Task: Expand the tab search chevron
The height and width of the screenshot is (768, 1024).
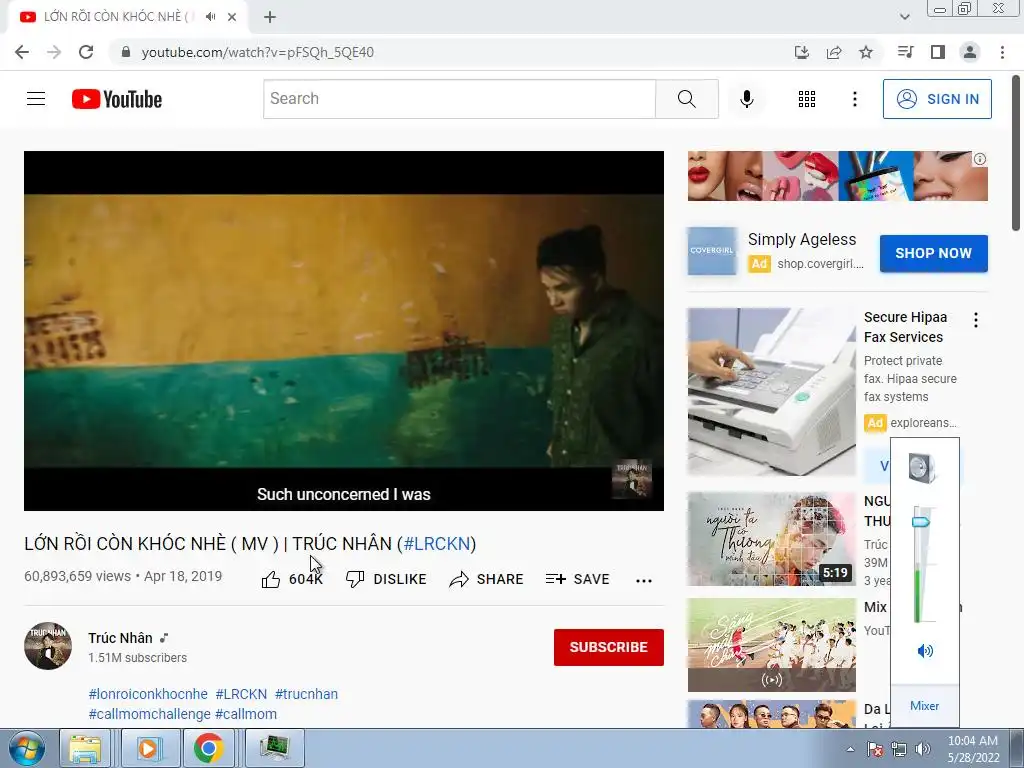Action: (x=904, y=17)
